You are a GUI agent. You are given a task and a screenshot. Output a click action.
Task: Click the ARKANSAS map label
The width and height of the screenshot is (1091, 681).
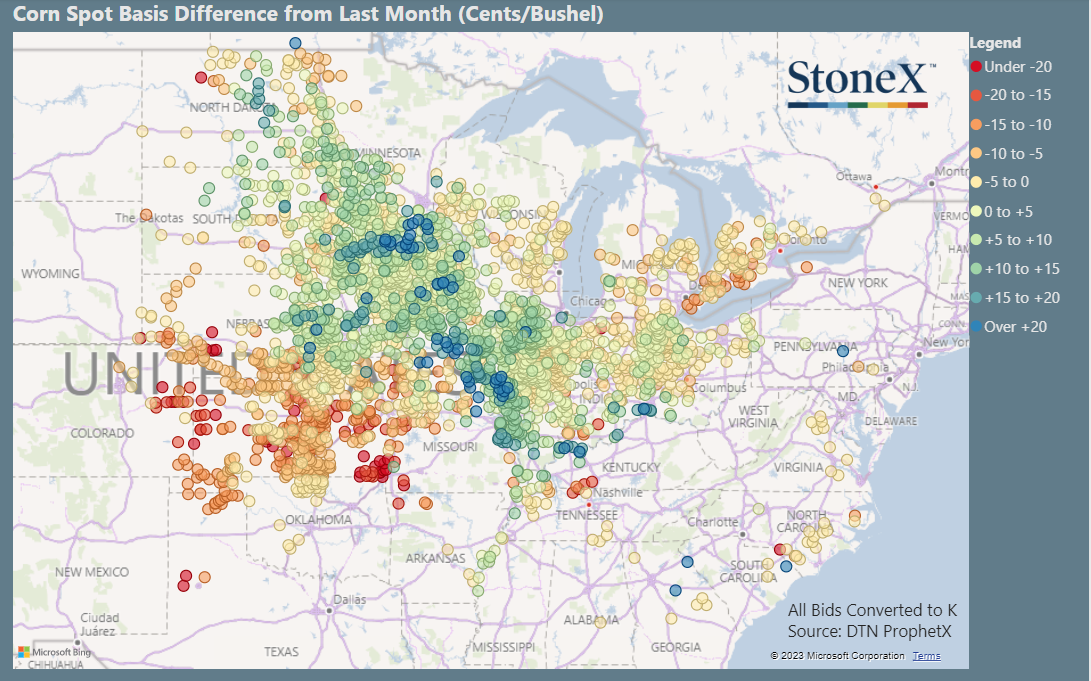point(436,558)
